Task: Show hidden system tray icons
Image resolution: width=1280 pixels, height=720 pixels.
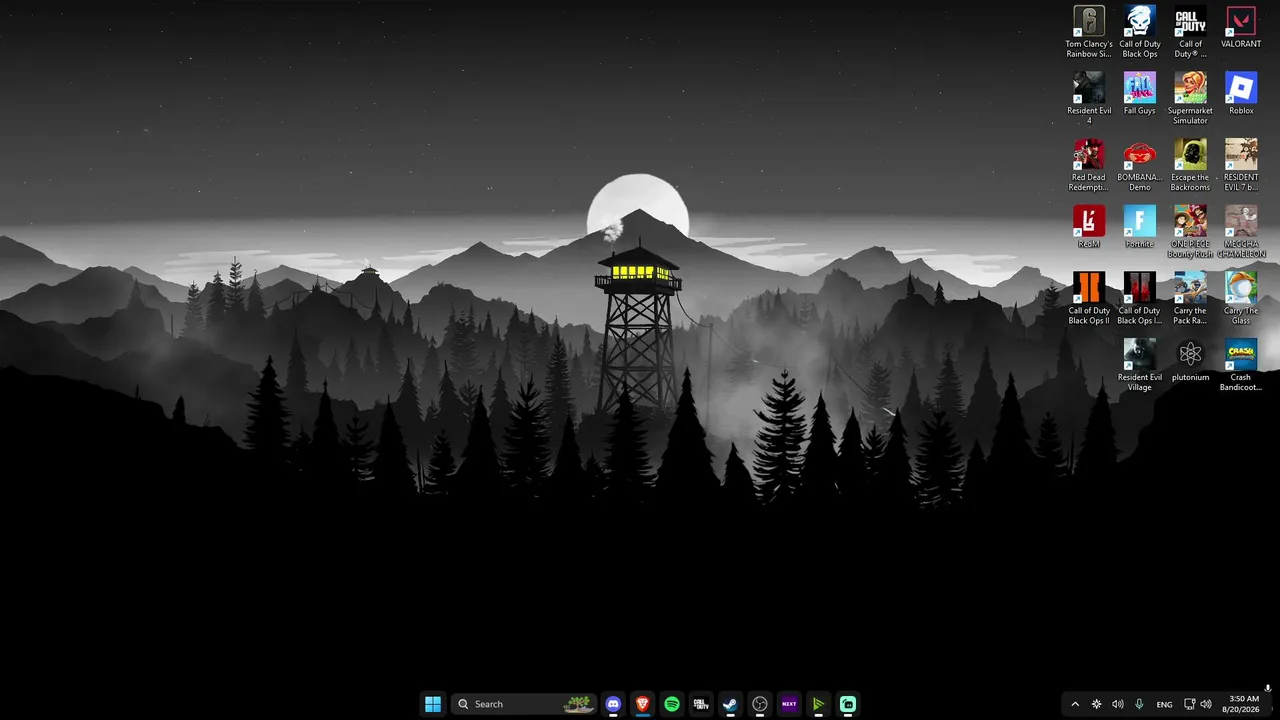Action: (1075, 704)
